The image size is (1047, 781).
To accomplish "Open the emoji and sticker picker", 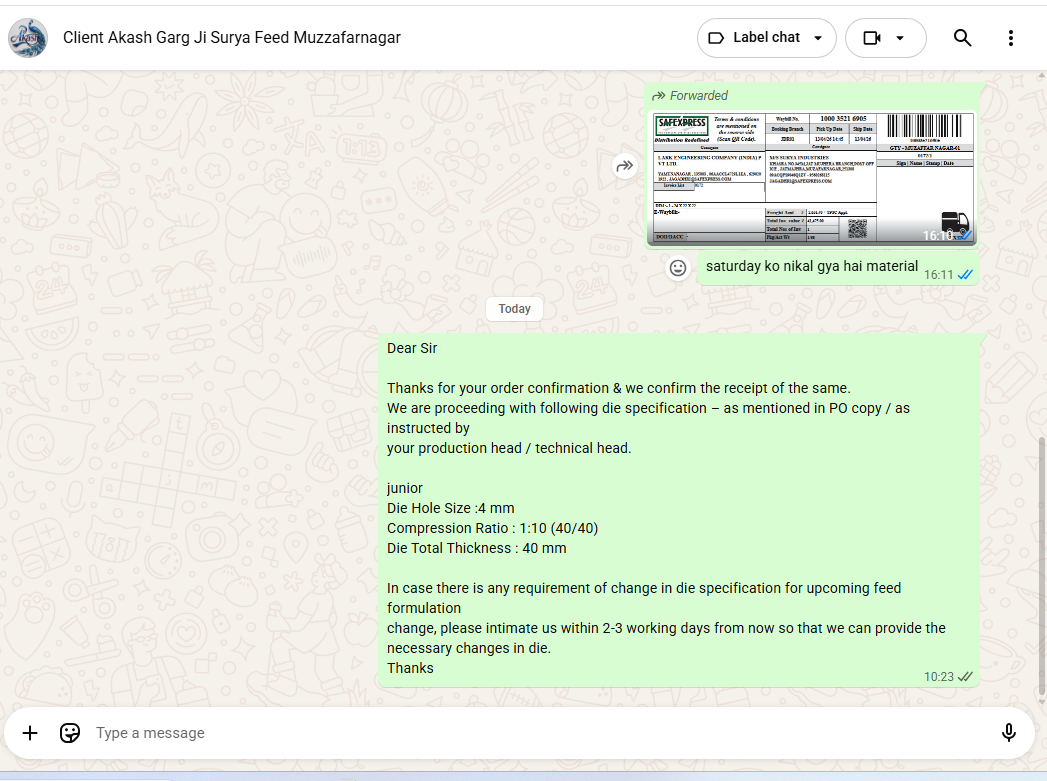I will 70,733.
